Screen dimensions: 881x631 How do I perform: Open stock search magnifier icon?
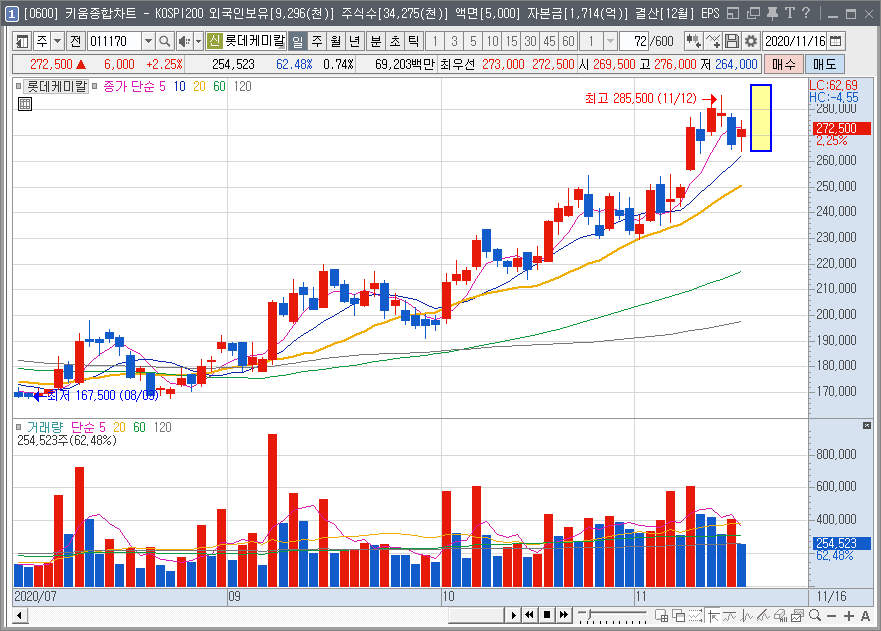click(165, 41)
